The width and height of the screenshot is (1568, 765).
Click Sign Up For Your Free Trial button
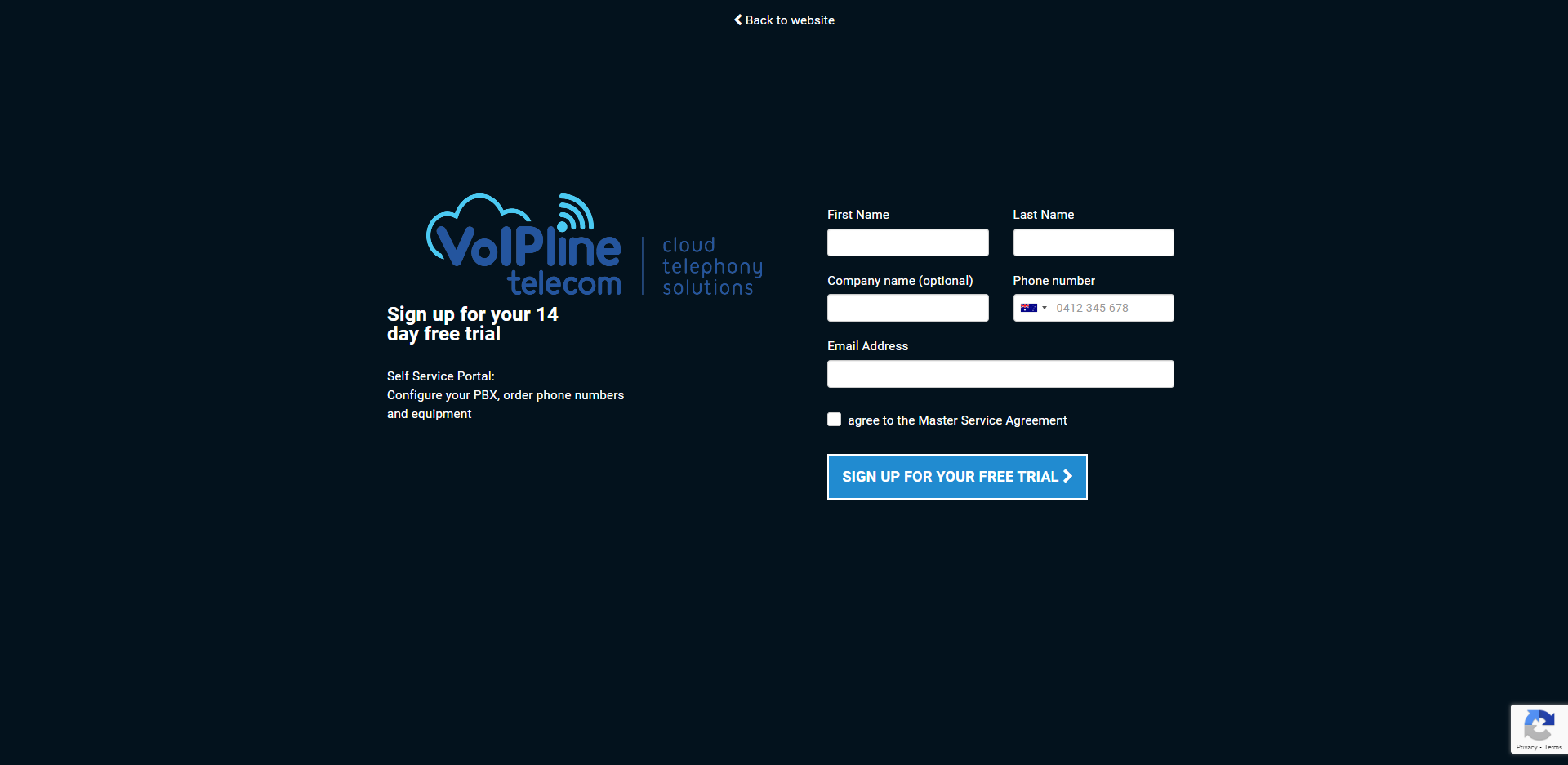pyautogui.click(x=957, y=477)
